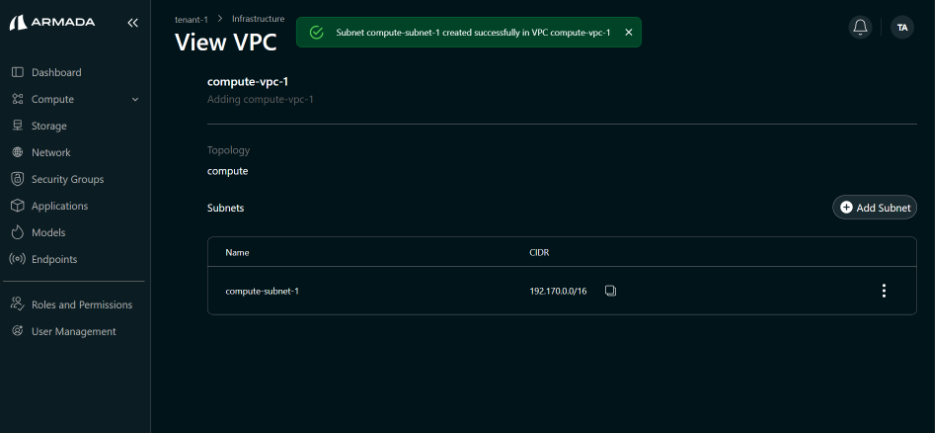Collapse the sidebar with double chevron
Viewport: 936px width, 433px height.
point(133,23)
